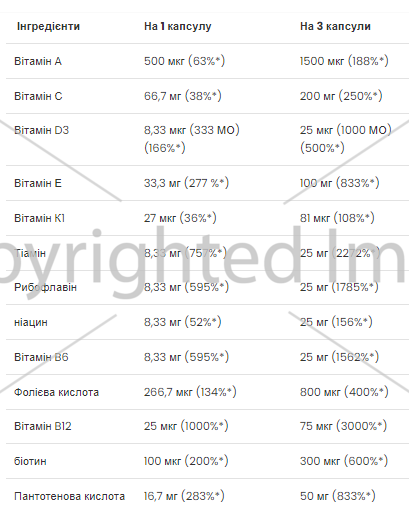Viewport: 409px width, 512px height.
Task: Click the Вітамін B12 ingredient name
Action: pos(43,426)
